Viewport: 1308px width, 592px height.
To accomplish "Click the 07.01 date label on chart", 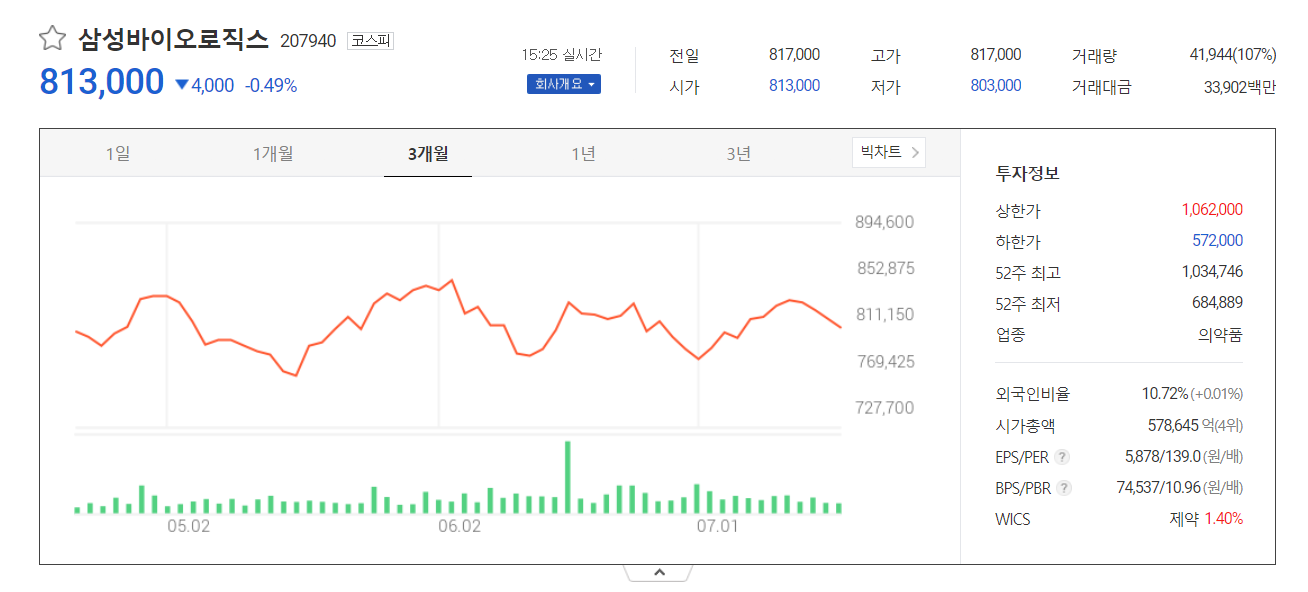I will click(717, 526).
